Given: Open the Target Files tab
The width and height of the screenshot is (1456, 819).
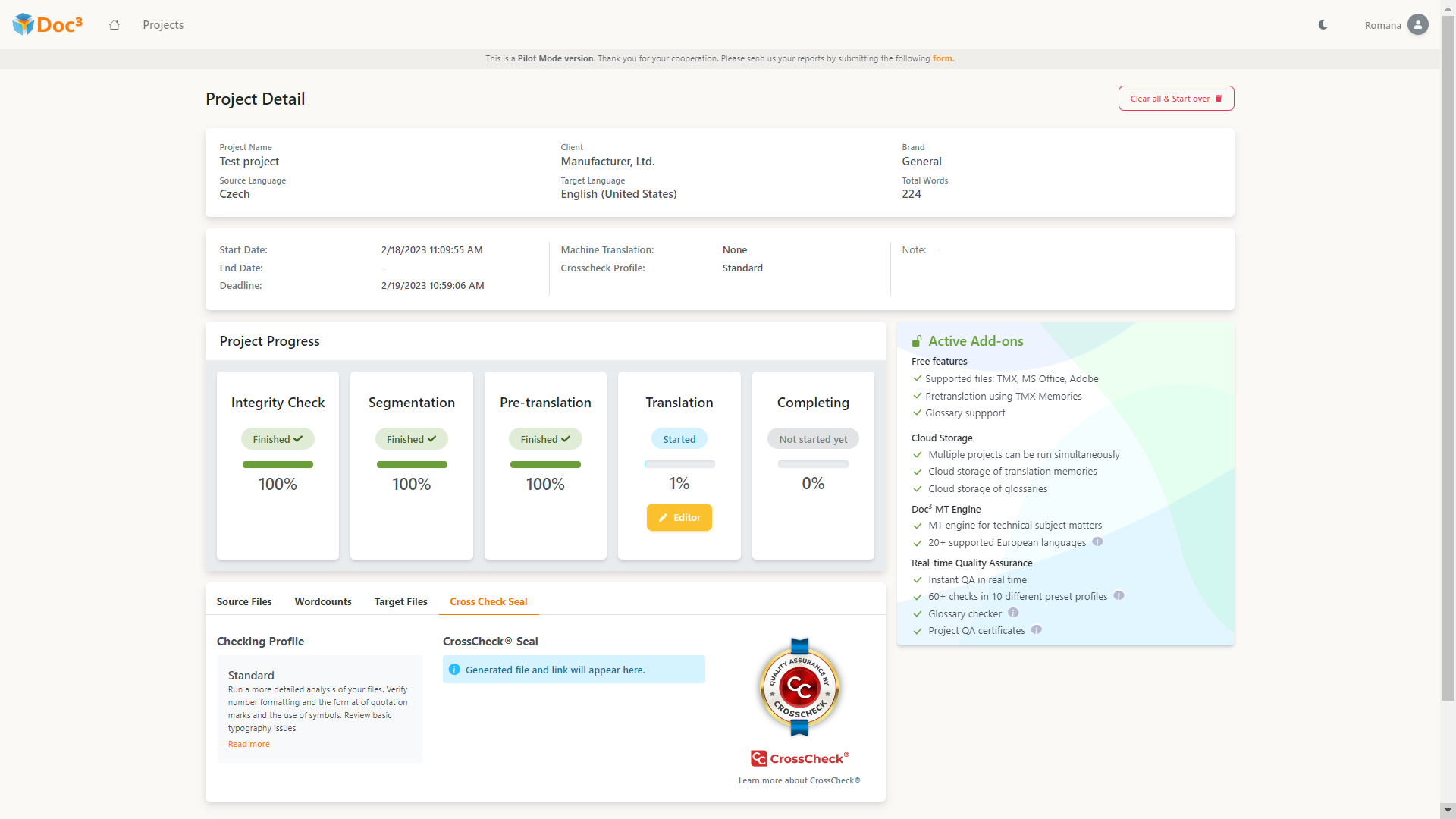Looking at the screenshot, I should pos(400,601).
